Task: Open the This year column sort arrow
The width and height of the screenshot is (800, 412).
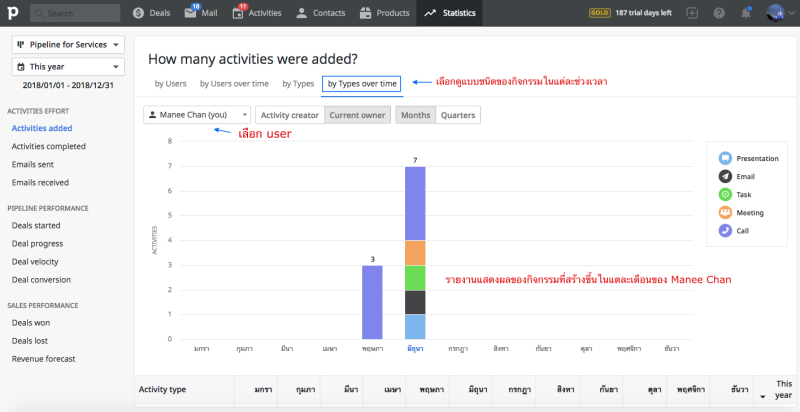Action: click(763, 396)
